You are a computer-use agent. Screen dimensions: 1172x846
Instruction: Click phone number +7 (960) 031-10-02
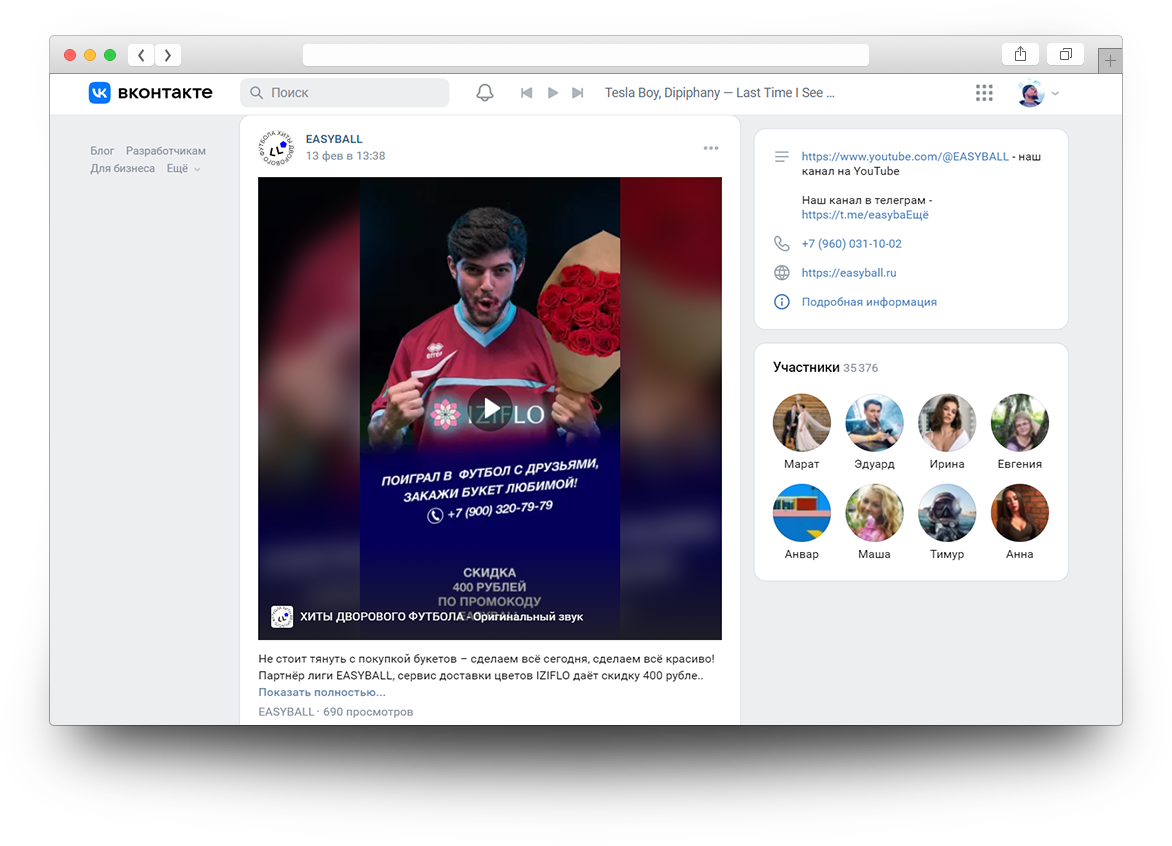tap(851, 244)
